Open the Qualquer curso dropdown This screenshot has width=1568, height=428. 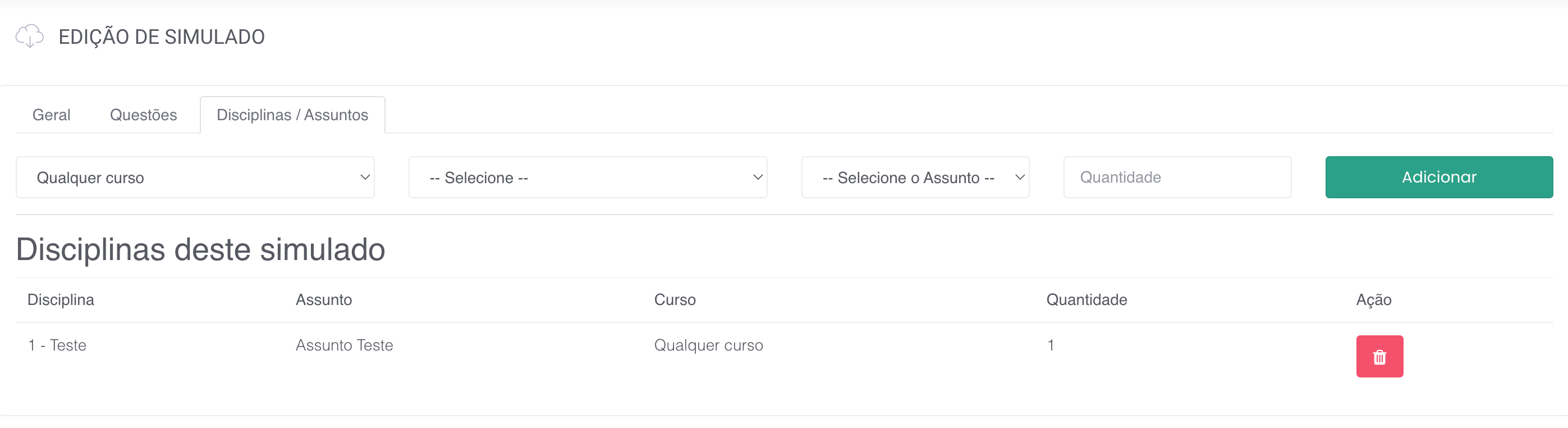click(195, 177)
